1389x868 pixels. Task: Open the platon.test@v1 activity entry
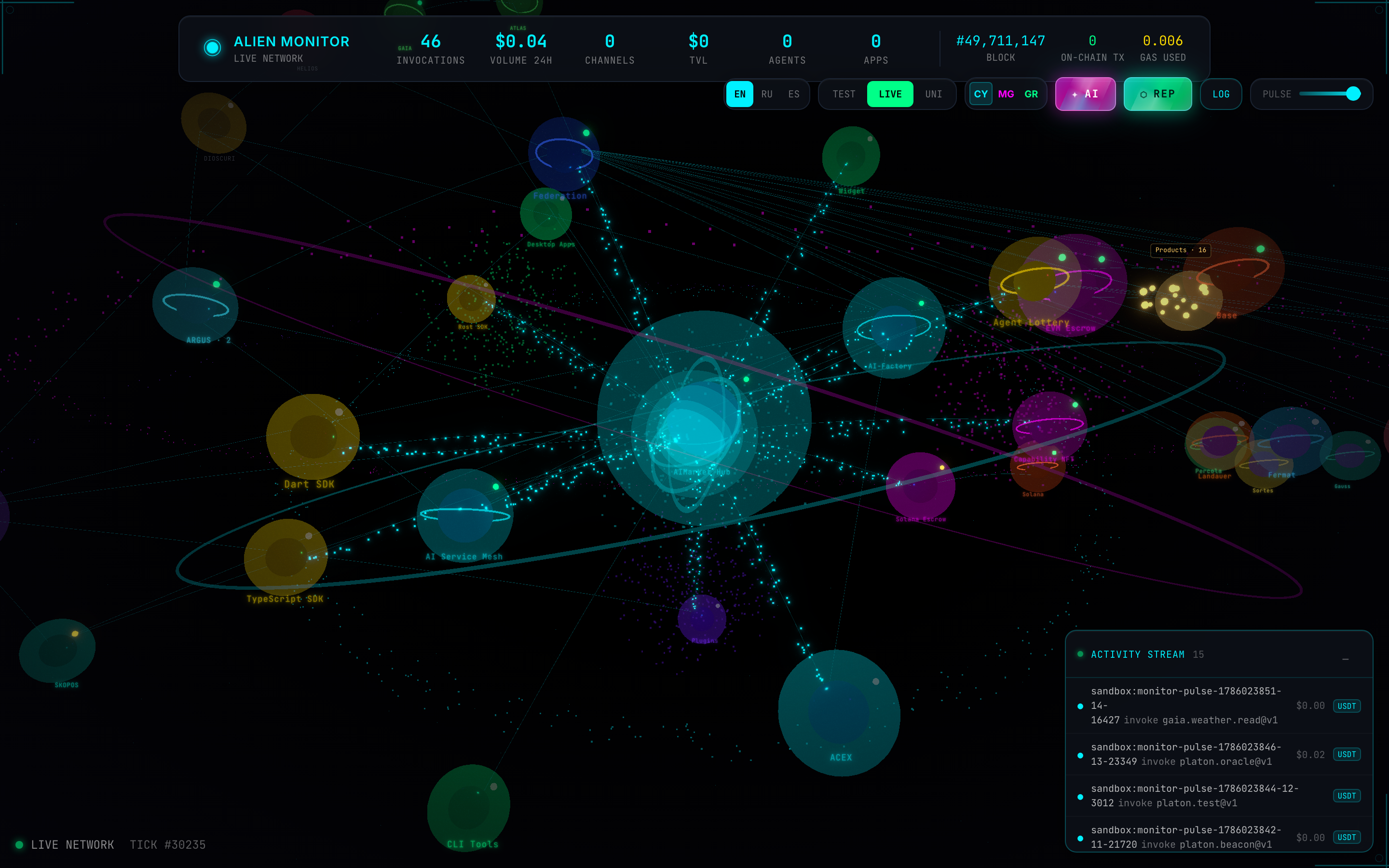point(1219,796)
